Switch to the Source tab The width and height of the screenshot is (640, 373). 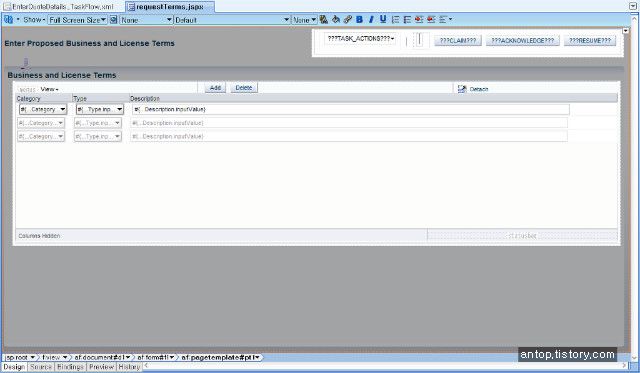click(41, 367)
